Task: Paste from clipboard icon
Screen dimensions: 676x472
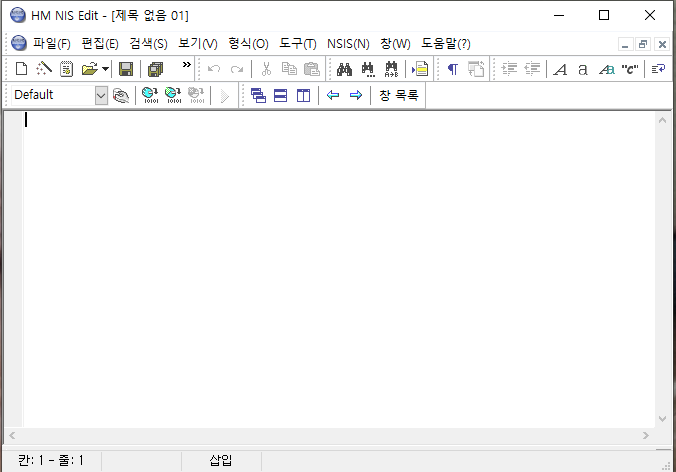Action: coord(312,69)
